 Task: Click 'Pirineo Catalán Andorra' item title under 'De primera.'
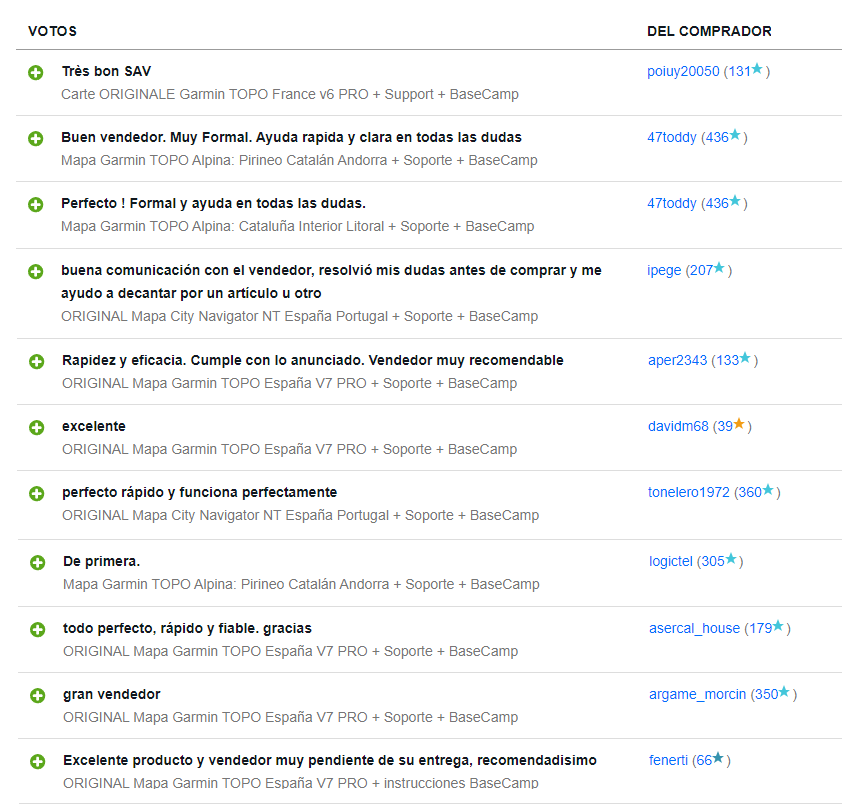point(301,584)
